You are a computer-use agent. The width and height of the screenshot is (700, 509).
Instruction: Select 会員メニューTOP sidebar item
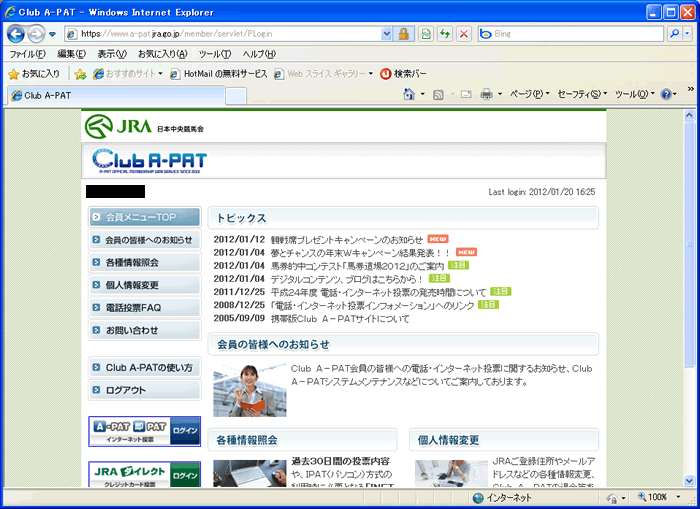click(x=145, y=217)
